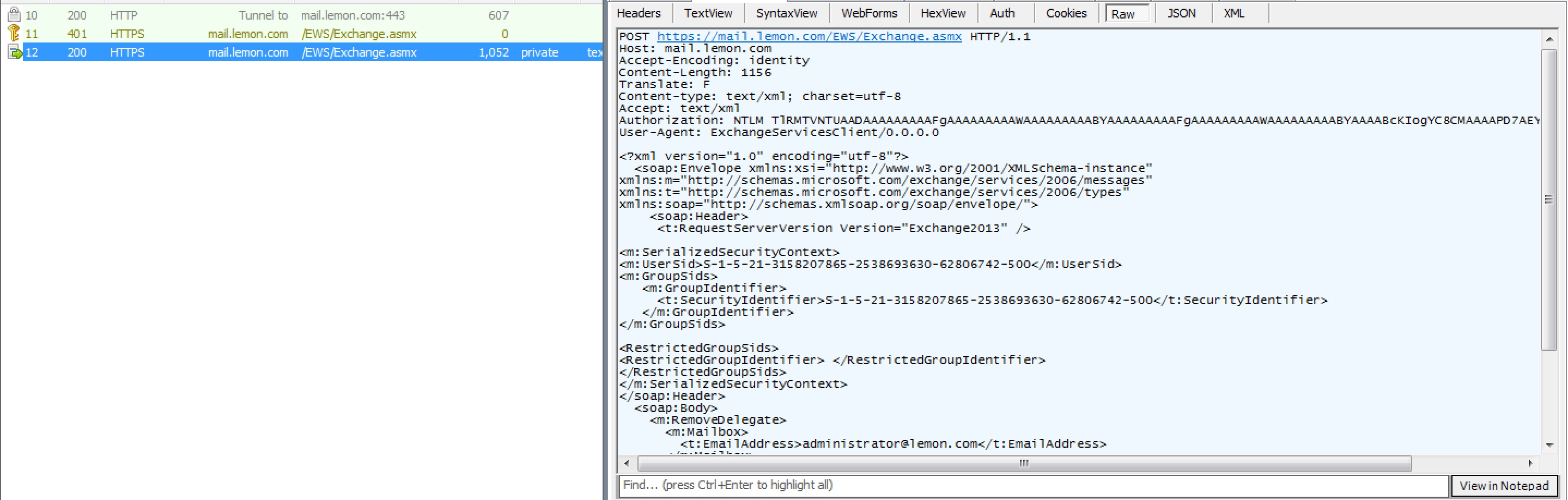
Task: Click the Authorization NTLM header line
Action: pos(1079,120)
